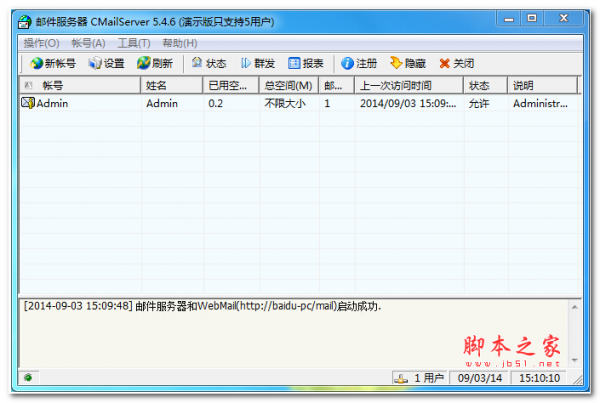Click the 群发 (mass mail) icon
Image resolution: width=600 pixels, height=403 pixels.
point(245,63)
